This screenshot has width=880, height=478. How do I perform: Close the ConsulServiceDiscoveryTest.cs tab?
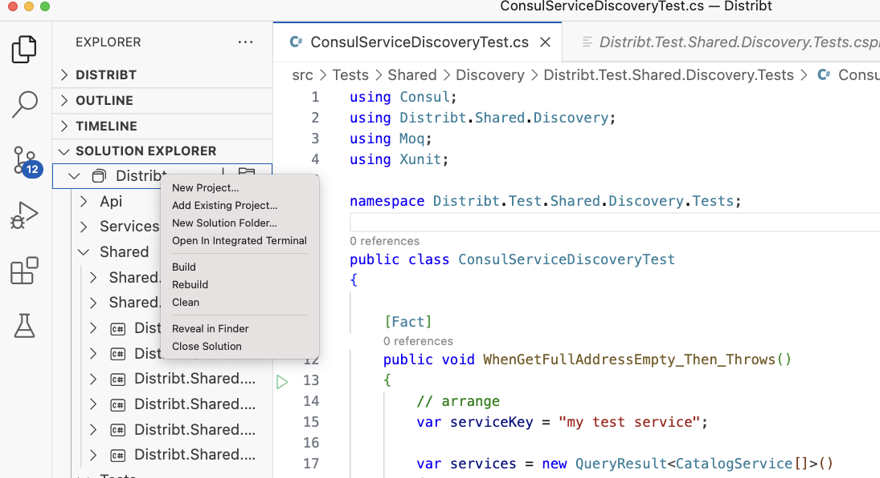545,42
